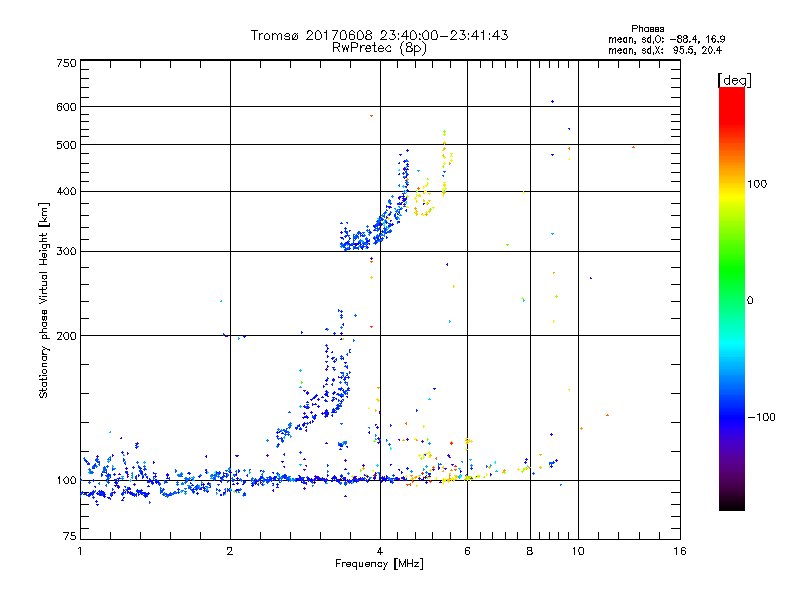Select the RwPretec (8p) subtitle
The height and width of the screenshot is (600, 800).
pos(380,47)
